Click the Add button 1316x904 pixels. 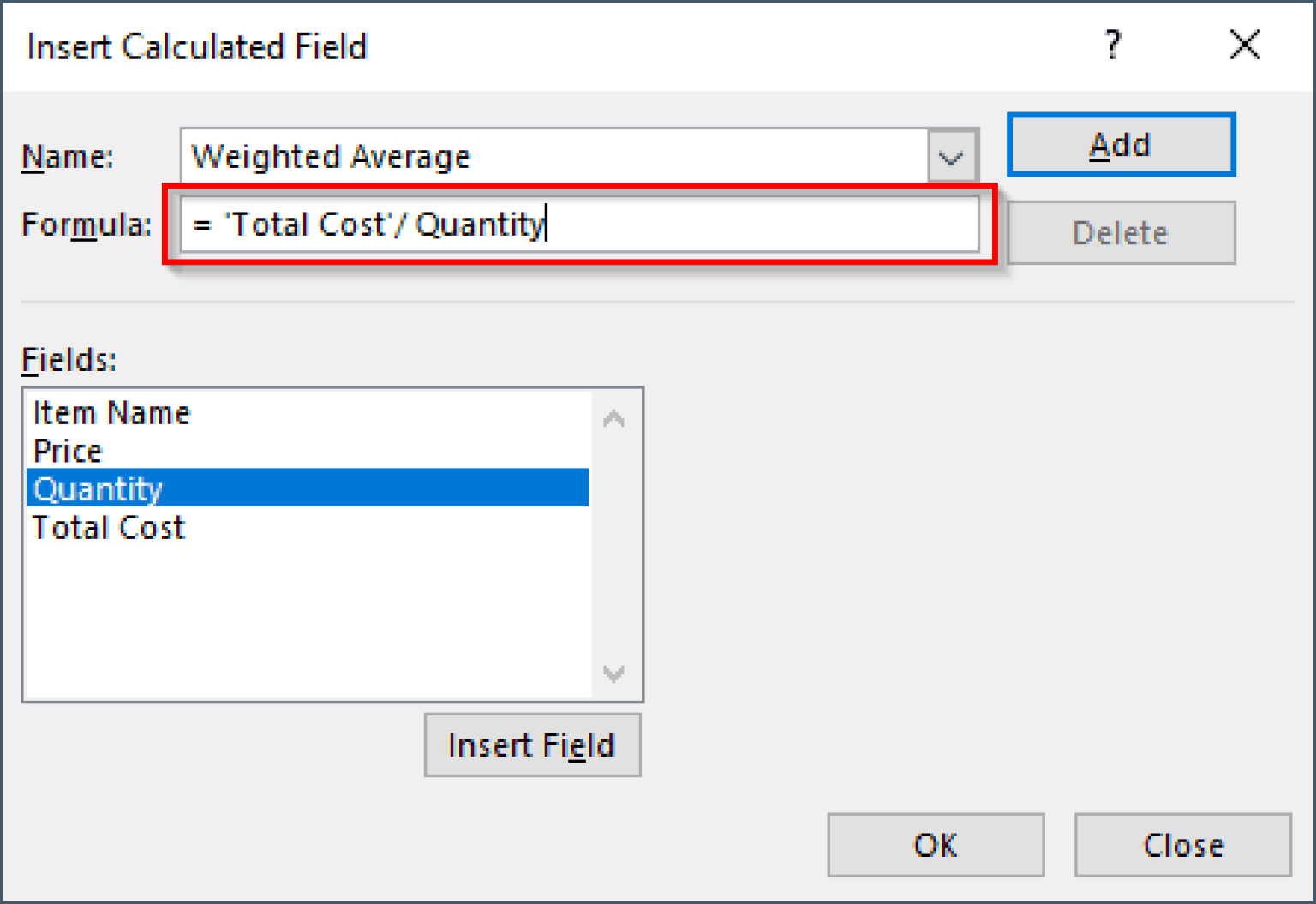[1120, 145]
